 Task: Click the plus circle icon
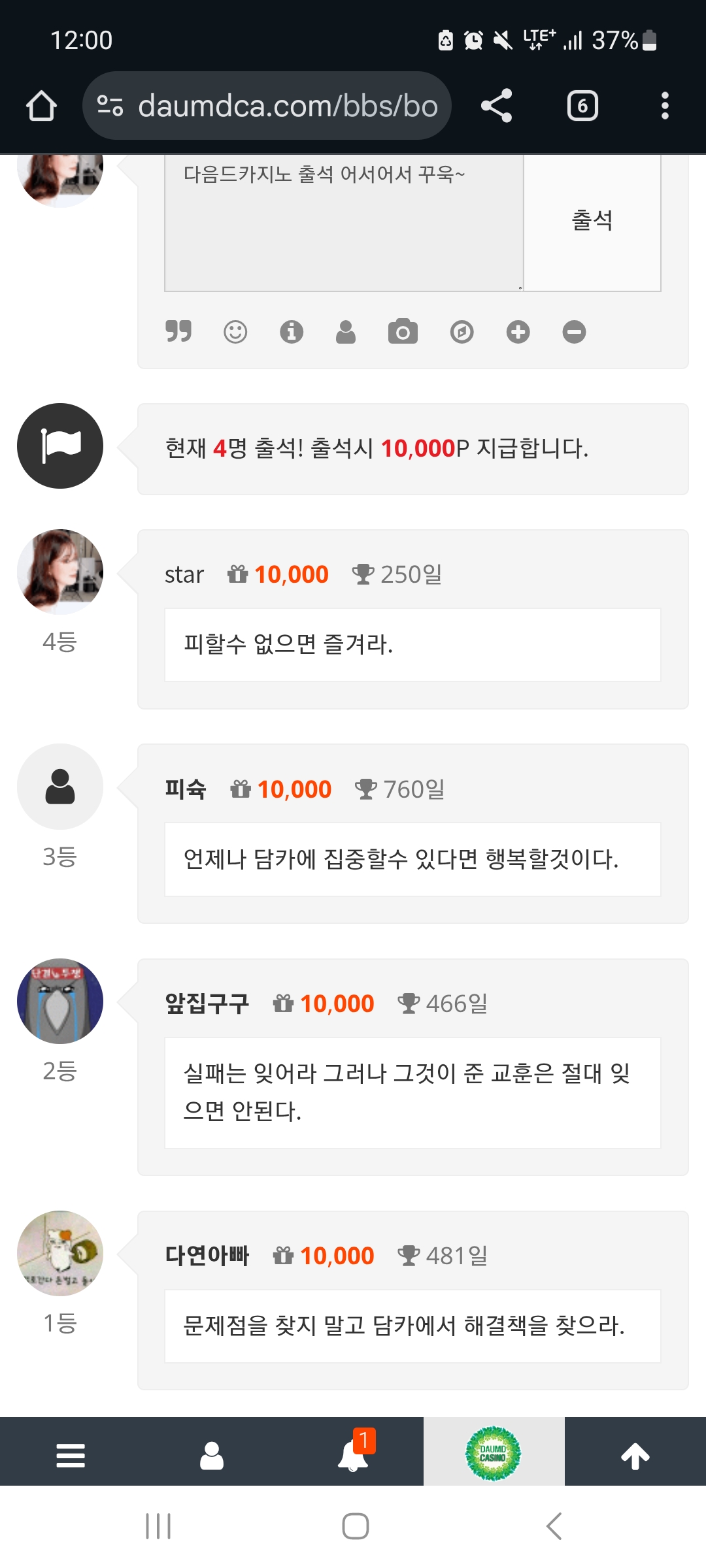[518, 332]
